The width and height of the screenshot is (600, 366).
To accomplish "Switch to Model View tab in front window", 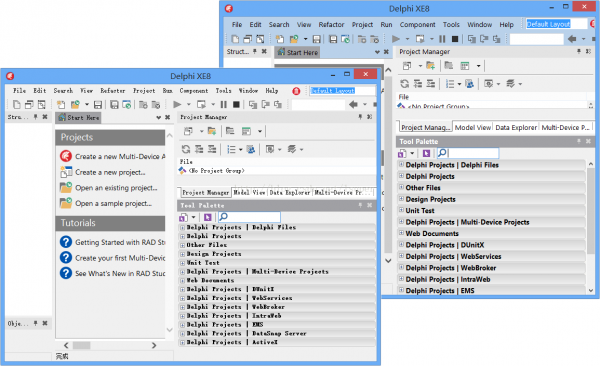I will tap(249, 193).
